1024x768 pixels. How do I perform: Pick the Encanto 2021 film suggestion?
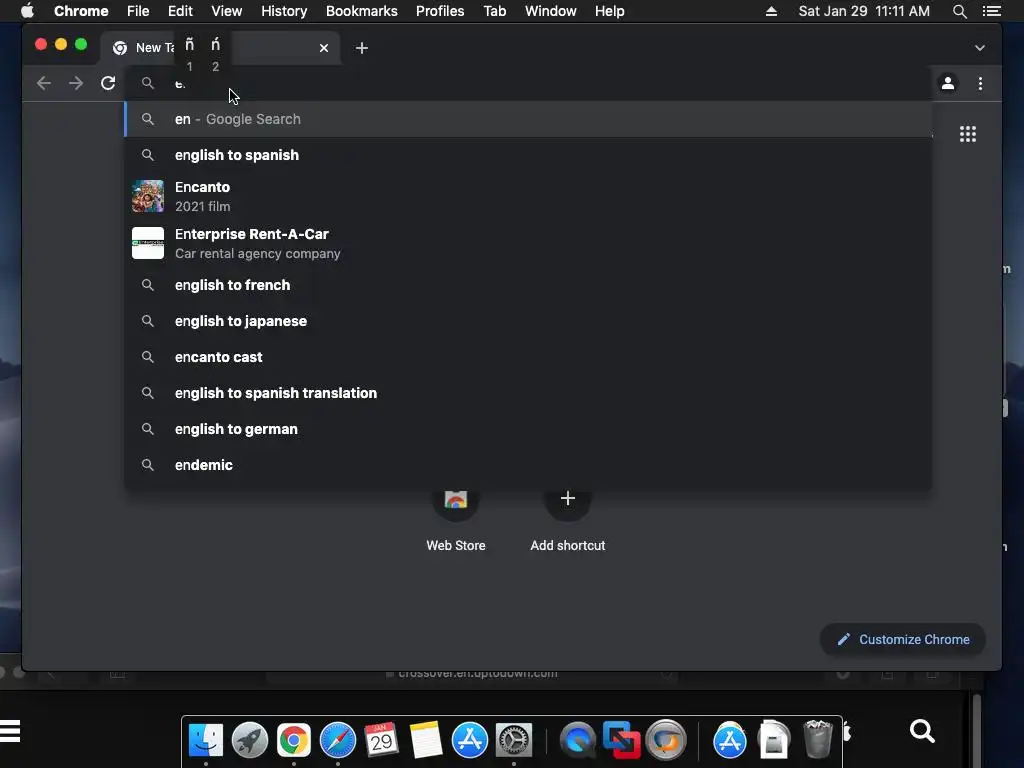(x=528, y=197)
